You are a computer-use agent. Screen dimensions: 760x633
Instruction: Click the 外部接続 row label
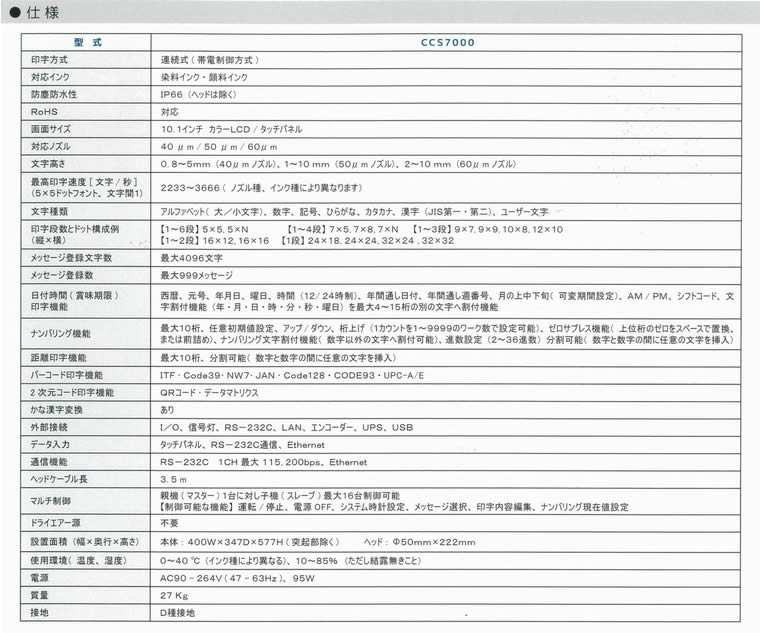click(49, 427)
